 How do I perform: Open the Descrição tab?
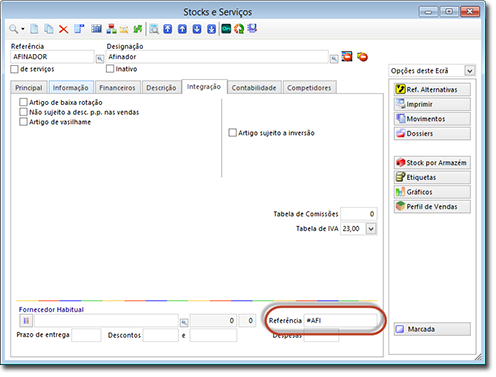(x=161, y=88)
